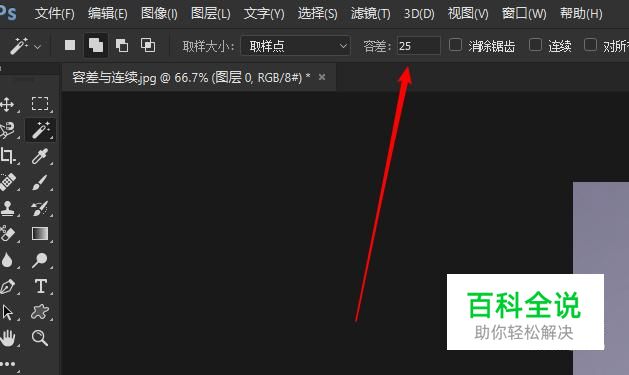Viewport: 629px width, 375px height.
Task: Open the 3D(D) menu
Action: [x=419, y=14]
